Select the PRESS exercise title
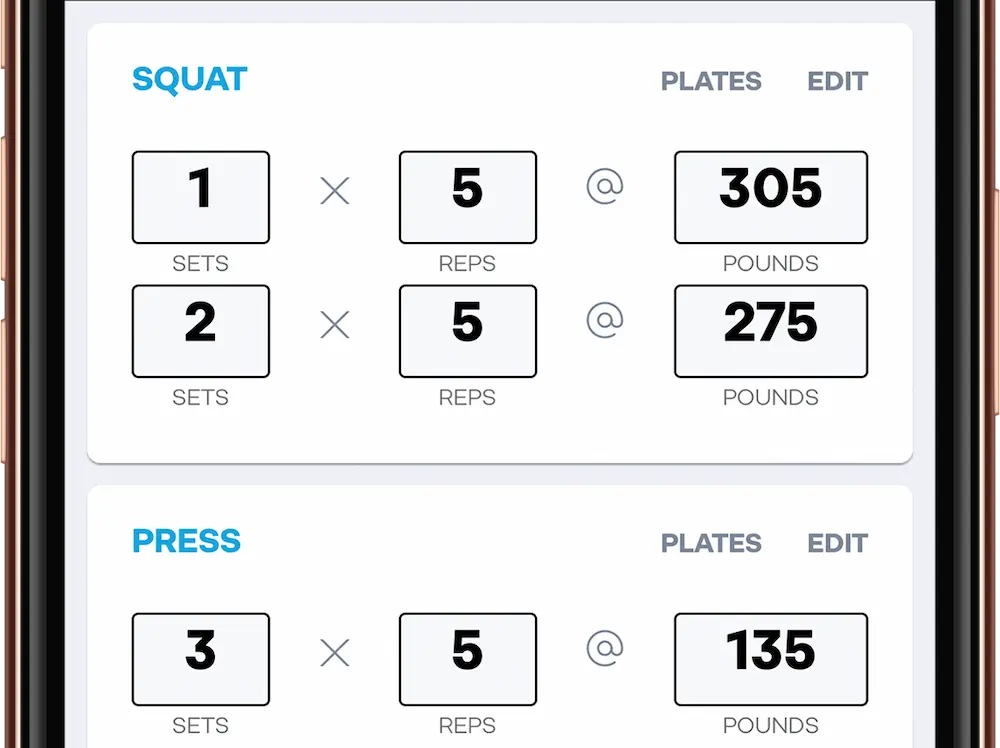The image size is (1000, 748). pyautogui.click(x=186, y=541)
